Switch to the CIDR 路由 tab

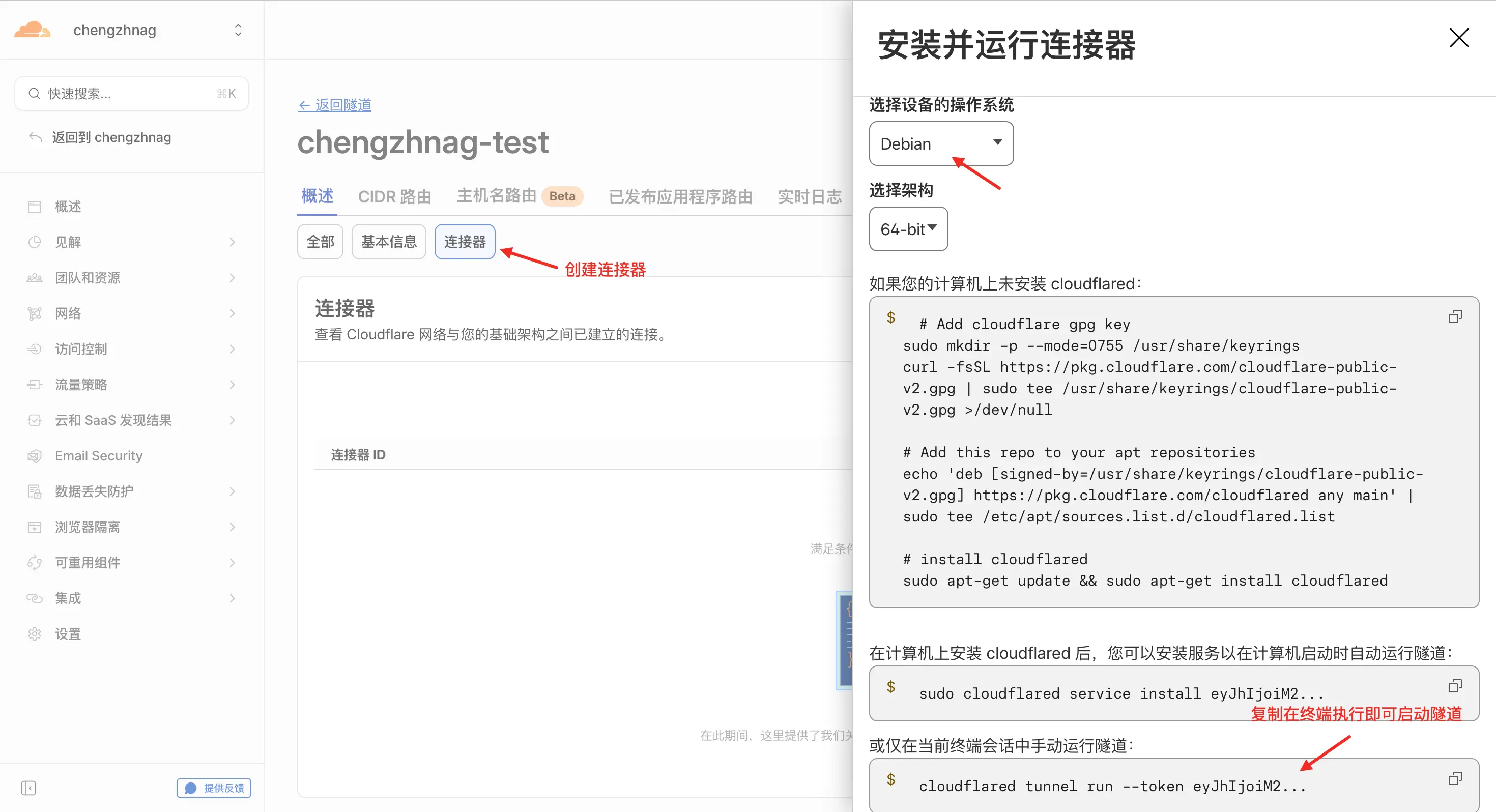(x=394, y=196)
